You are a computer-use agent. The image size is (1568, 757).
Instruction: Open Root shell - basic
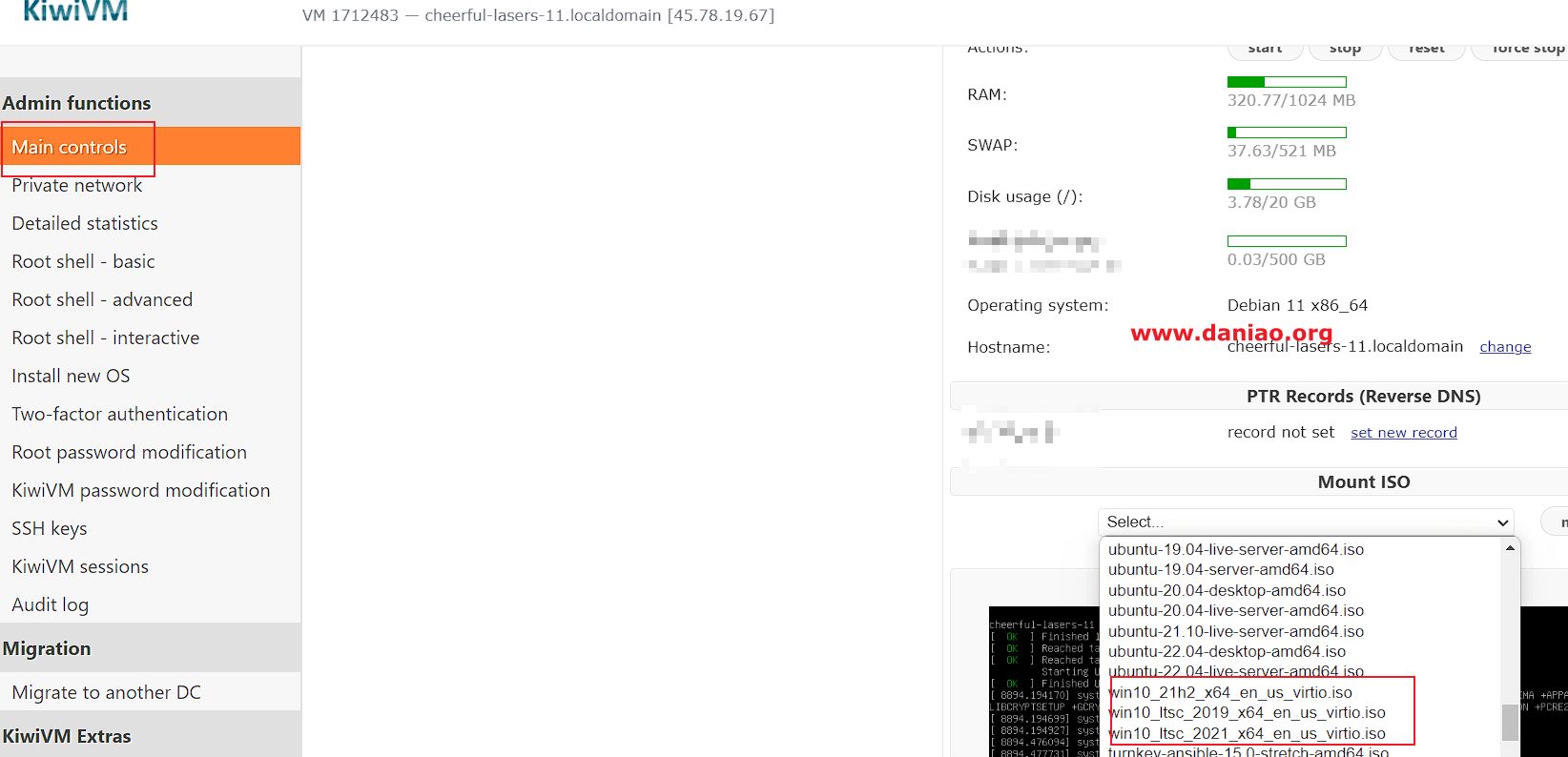point(83,261)
